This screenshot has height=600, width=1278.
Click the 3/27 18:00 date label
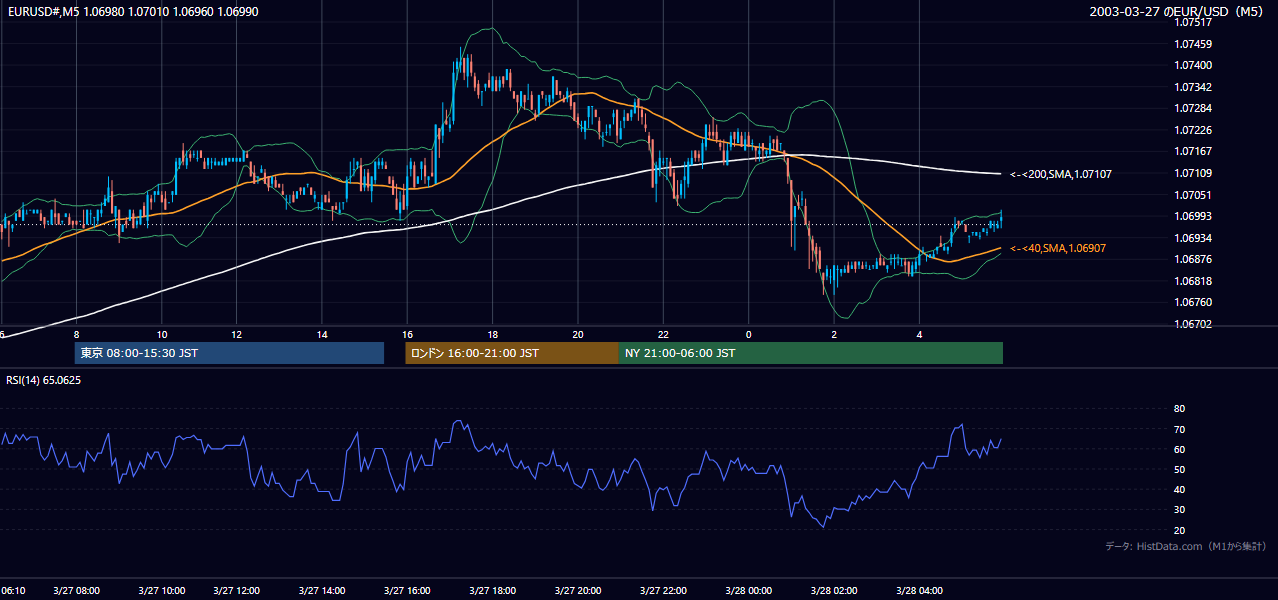tap(491, 591)
